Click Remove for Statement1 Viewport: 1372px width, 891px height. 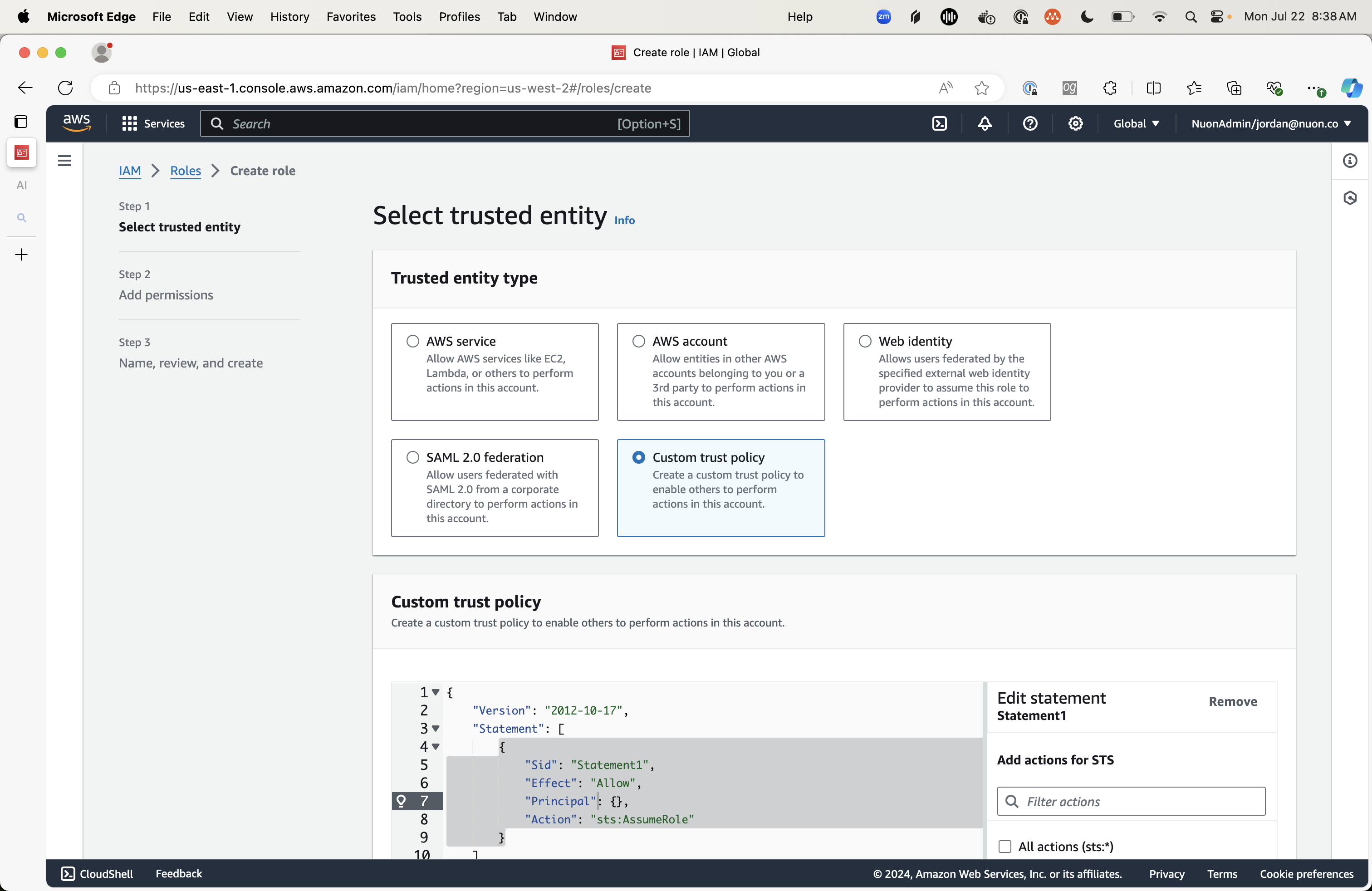pos(1233,701)
